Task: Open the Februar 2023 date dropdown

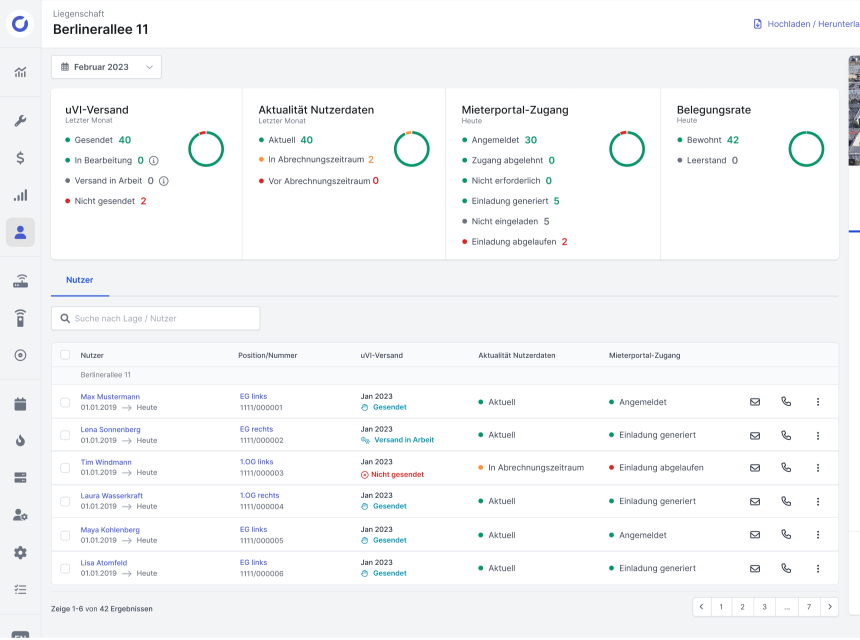Action: 106,67
